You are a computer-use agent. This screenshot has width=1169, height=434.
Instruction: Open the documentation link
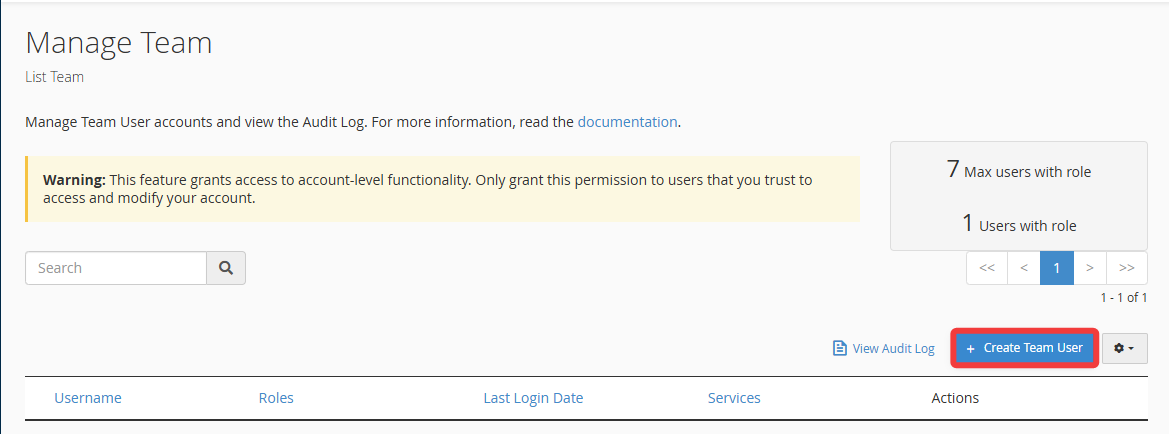(627, 122)
